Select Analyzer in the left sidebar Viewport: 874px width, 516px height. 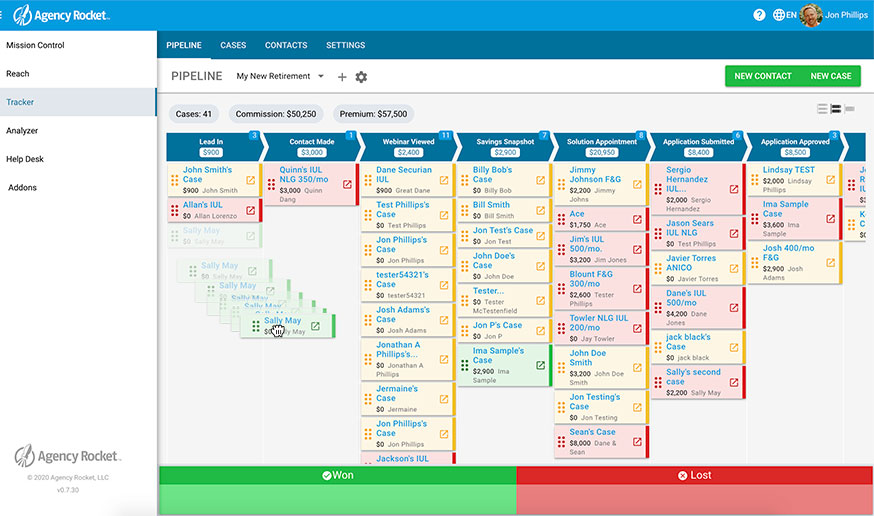pos(22,130)
